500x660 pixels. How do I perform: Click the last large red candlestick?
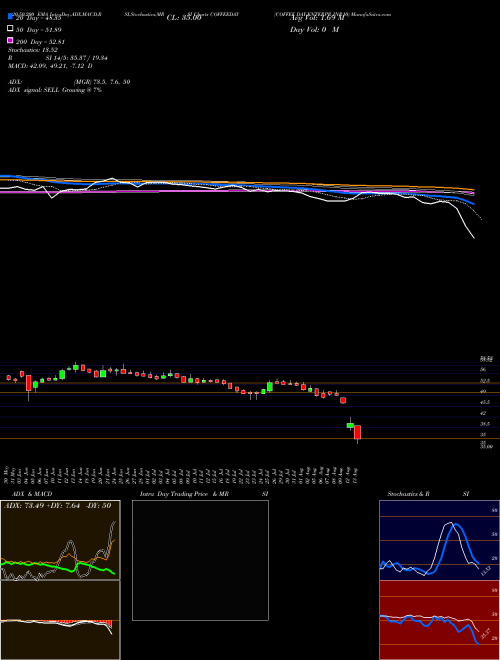[x=357, y=432]
